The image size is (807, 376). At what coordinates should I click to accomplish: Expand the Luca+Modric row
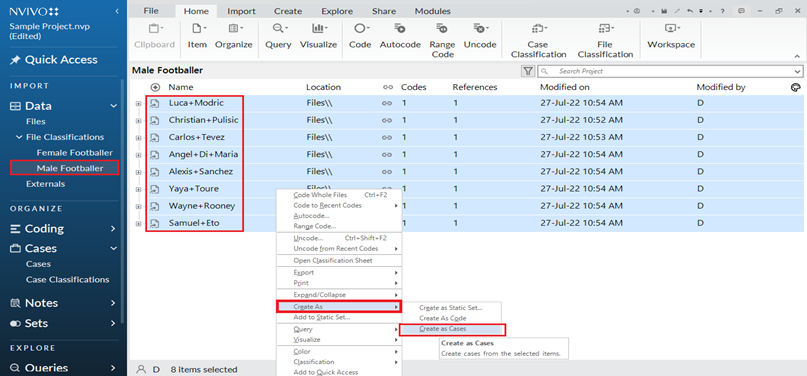[138, 103]
